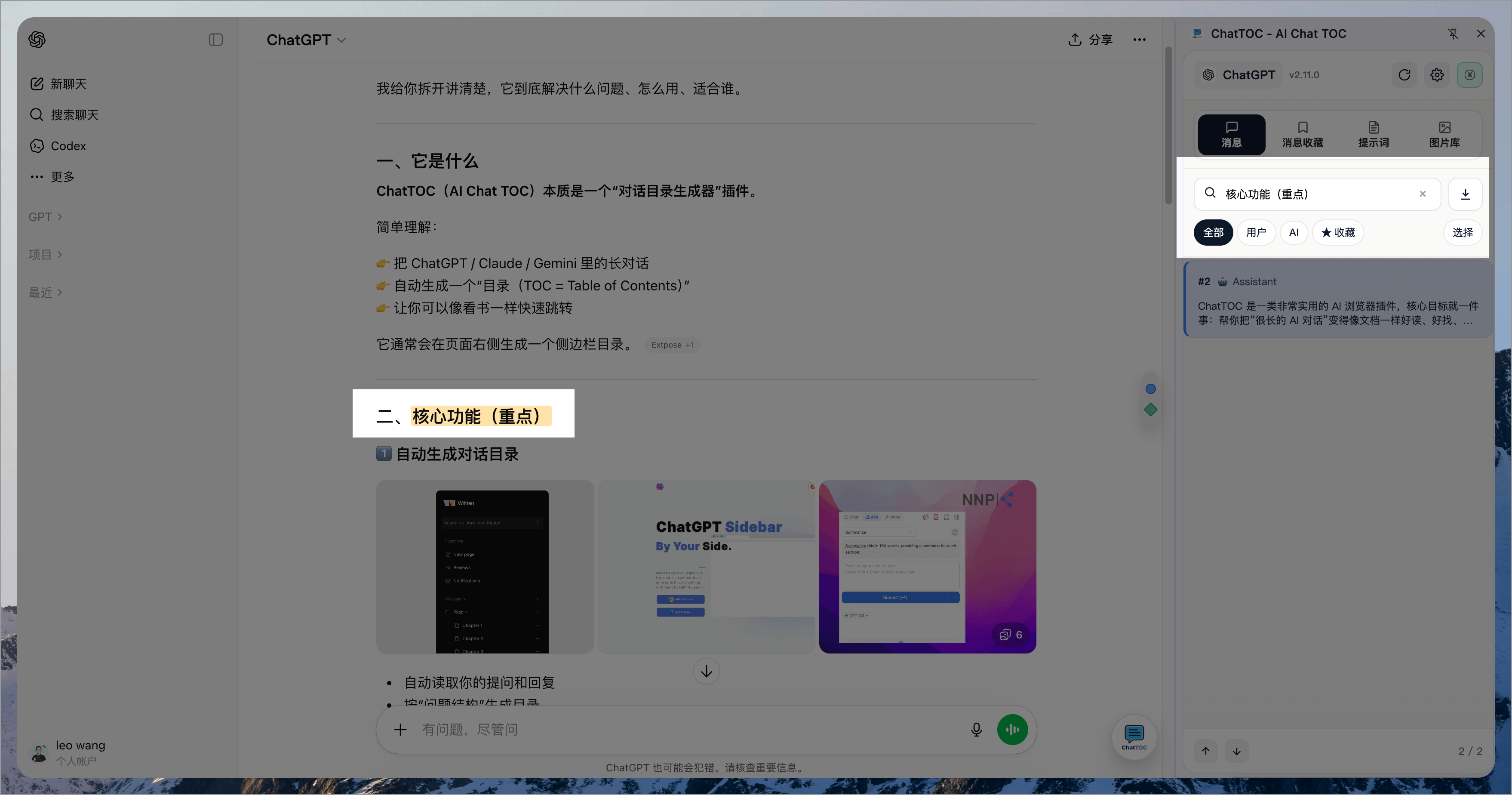Screen dimensions: 1512x795
Task: Expand the 项目 section
Action: [45, 254]
